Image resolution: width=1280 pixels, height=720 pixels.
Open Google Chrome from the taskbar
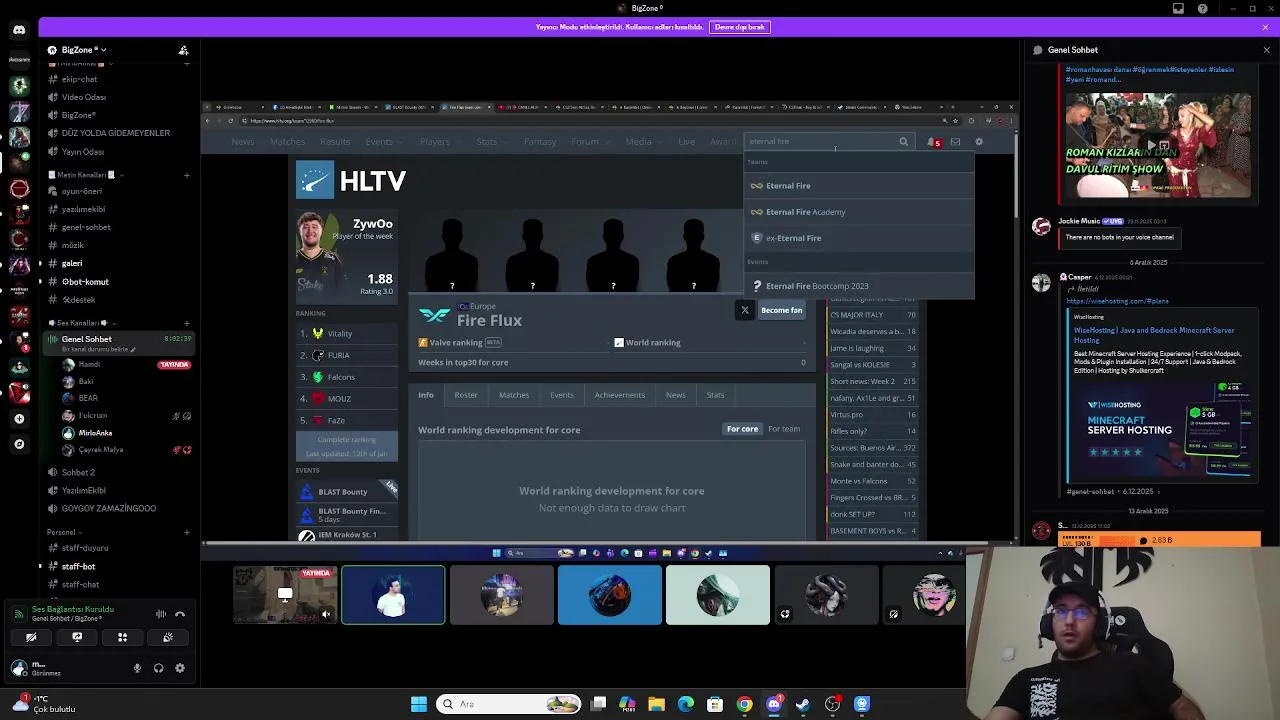tap(744, 704)
